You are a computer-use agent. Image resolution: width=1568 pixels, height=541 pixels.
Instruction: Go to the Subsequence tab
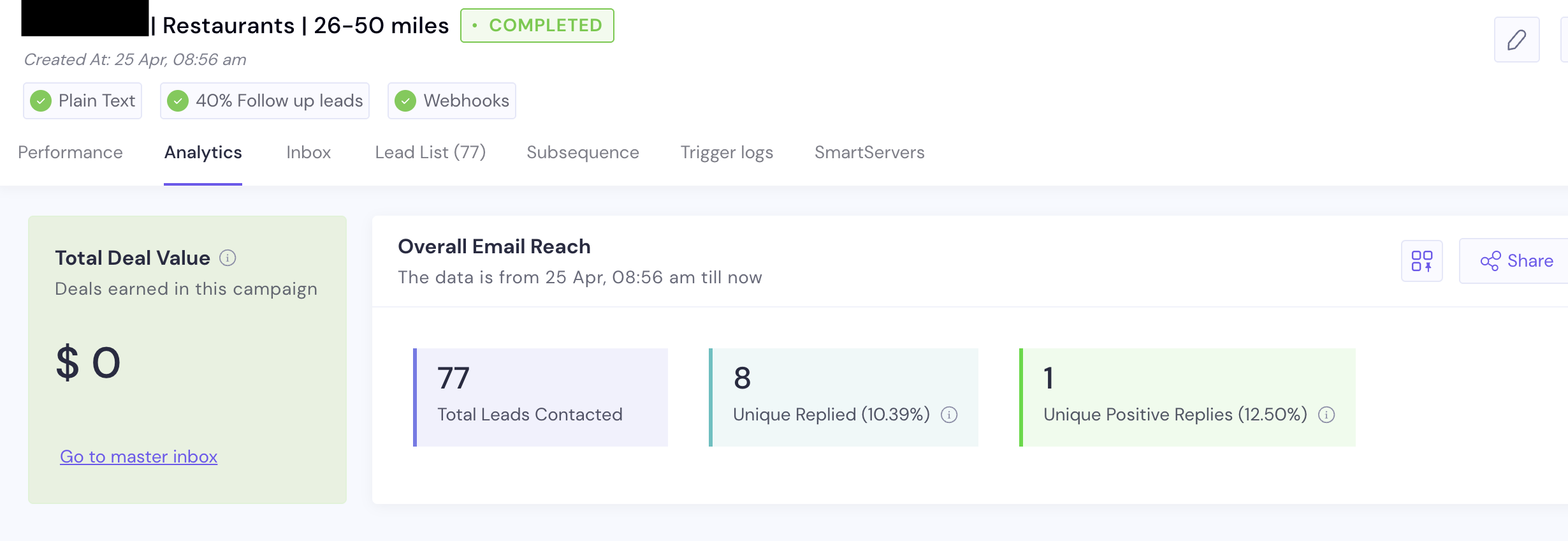pos(583,152)
